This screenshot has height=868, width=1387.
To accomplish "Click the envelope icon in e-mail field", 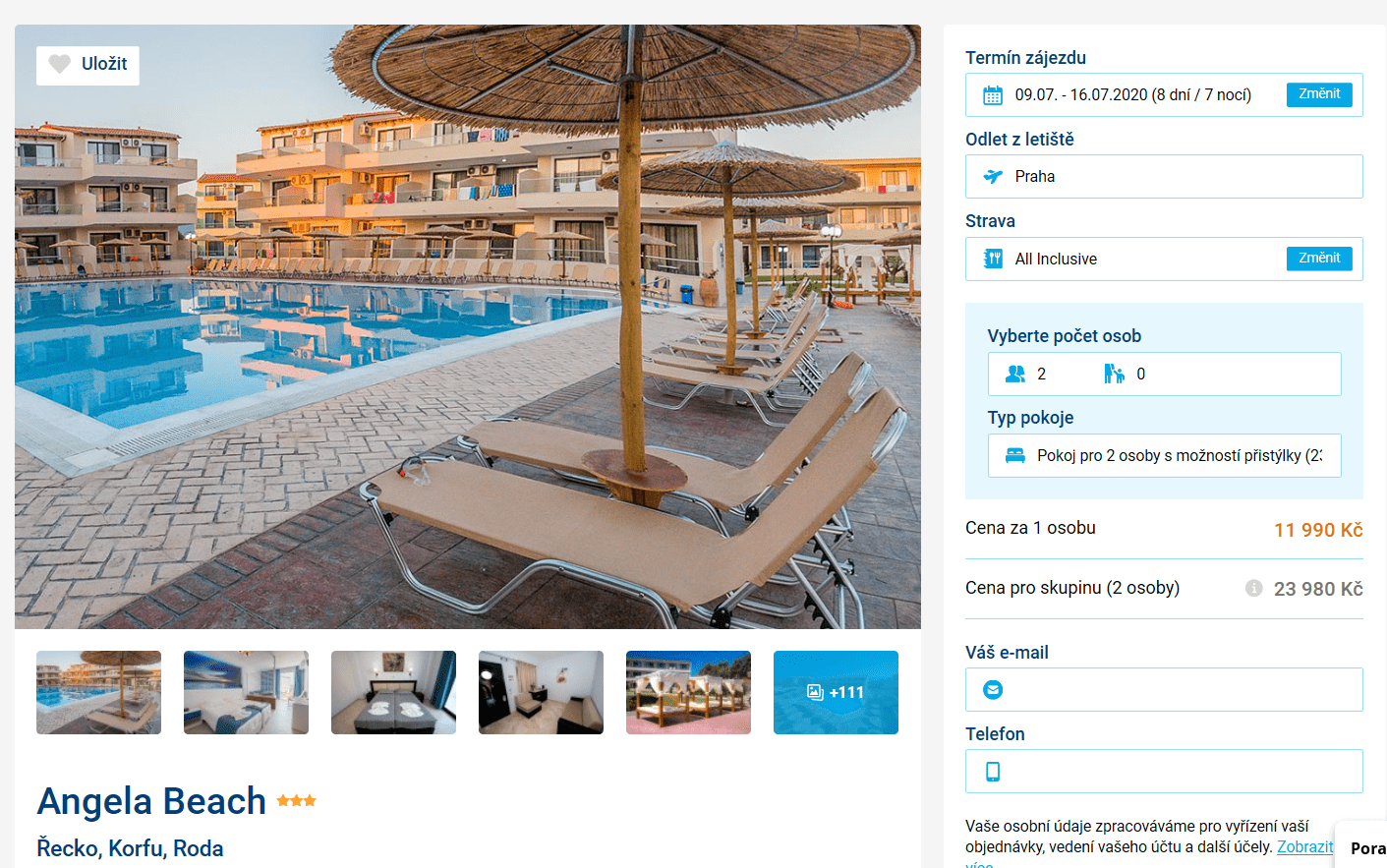I will 993,690.
